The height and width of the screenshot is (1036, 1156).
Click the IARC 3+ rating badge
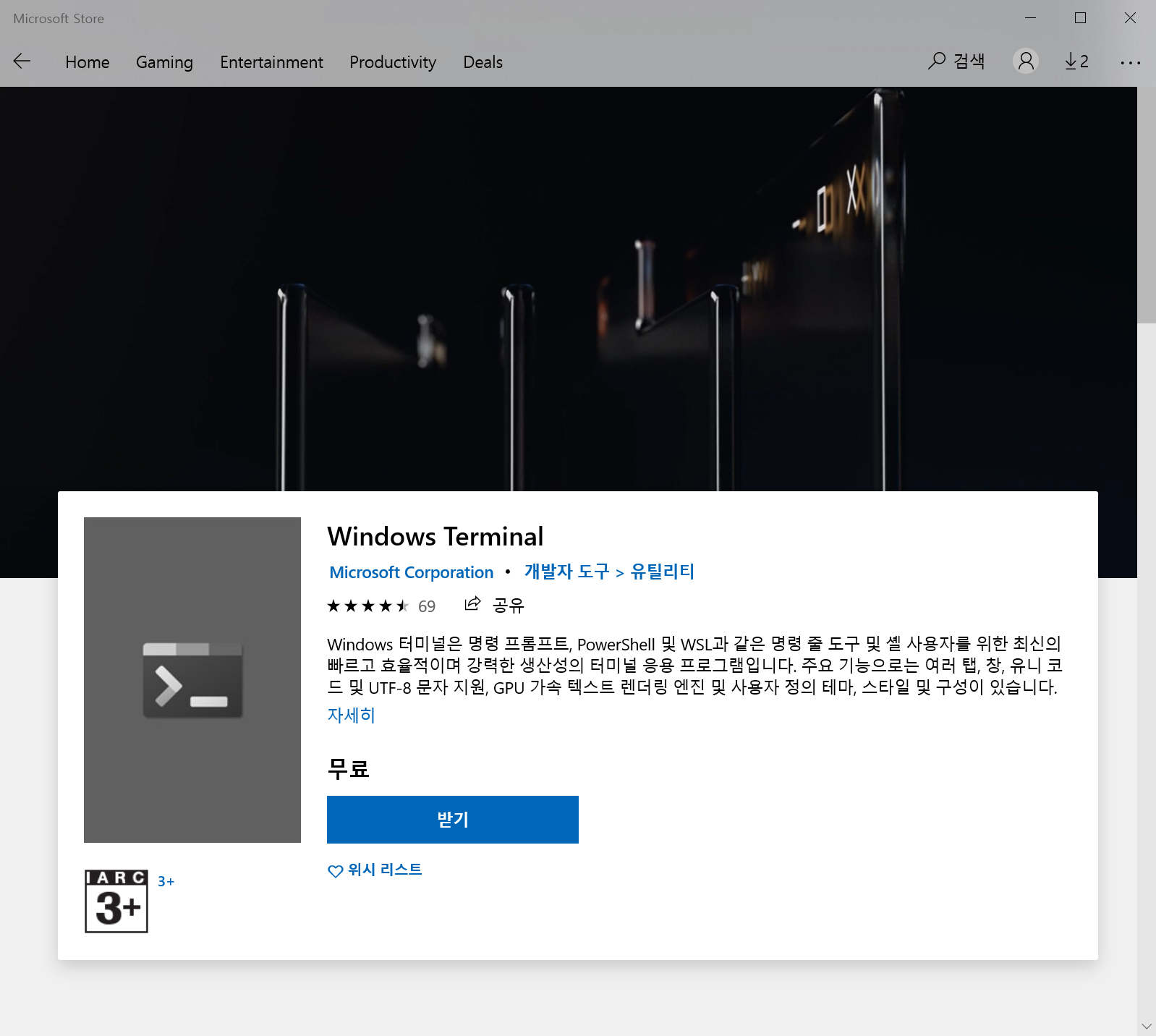116,901
